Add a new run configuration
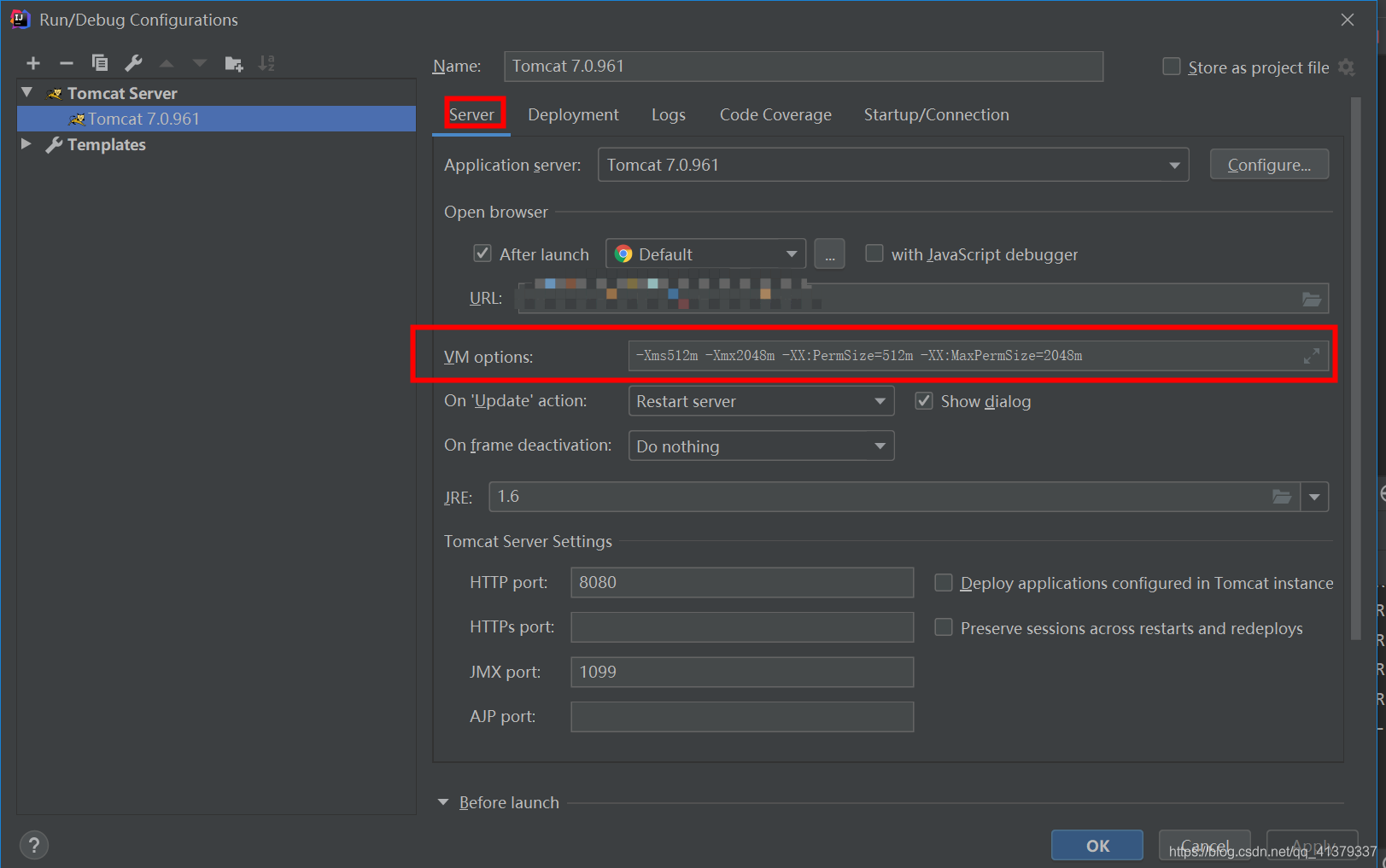1386x868 pixels. [32, 62]
